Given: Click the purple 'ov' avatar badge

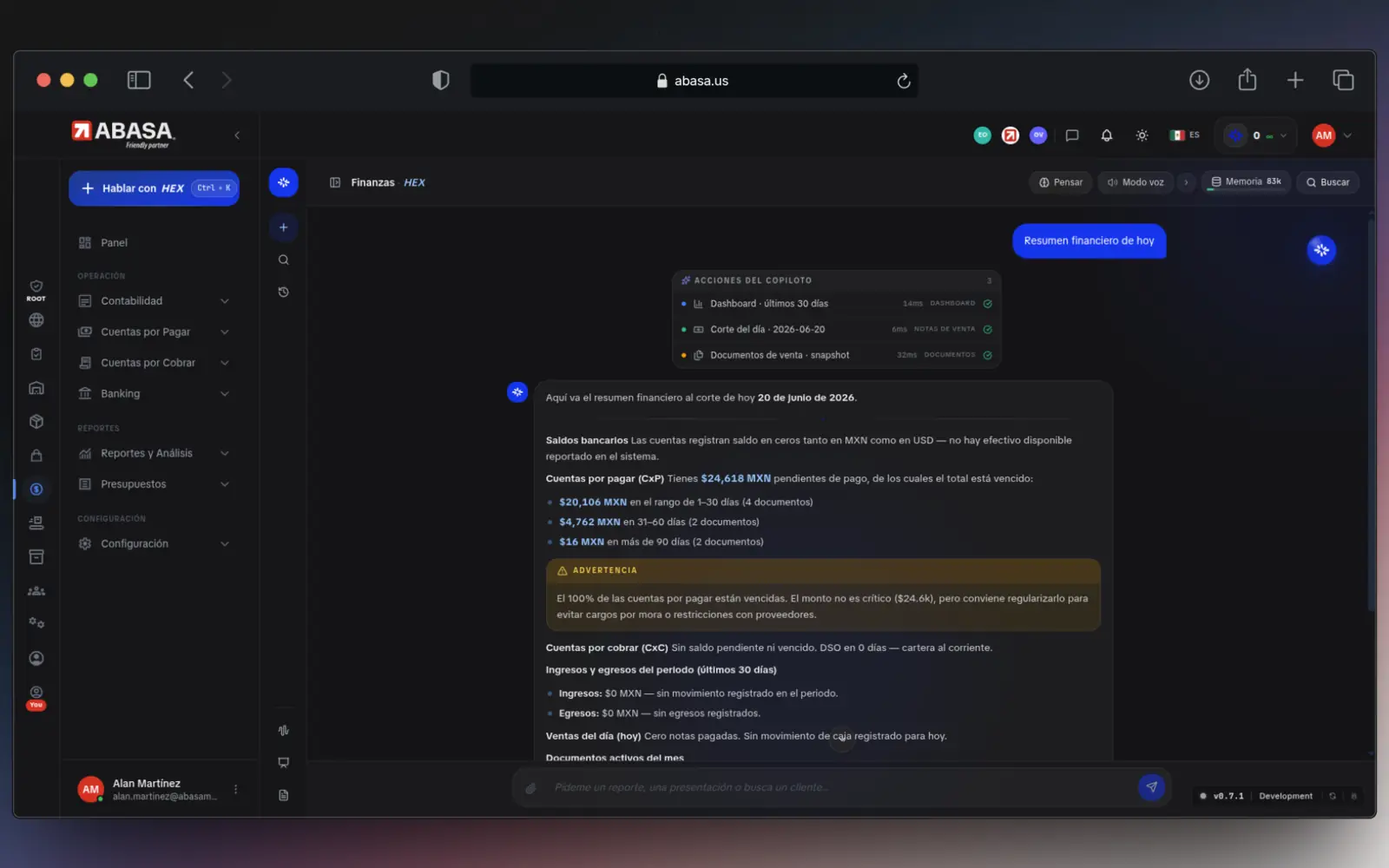Looking at the screenshot, I should 1038,135.
